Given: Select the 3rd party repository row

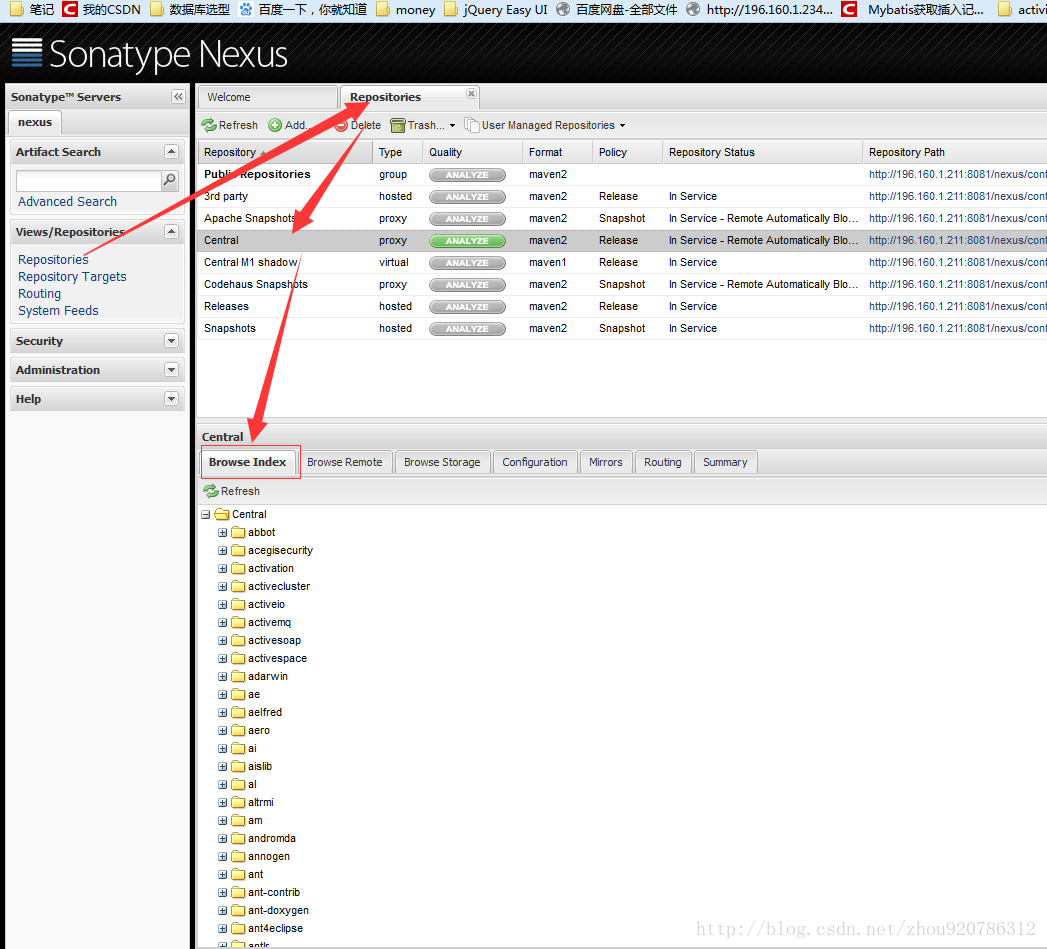Looking at the screenshot, I should (622, 196).
